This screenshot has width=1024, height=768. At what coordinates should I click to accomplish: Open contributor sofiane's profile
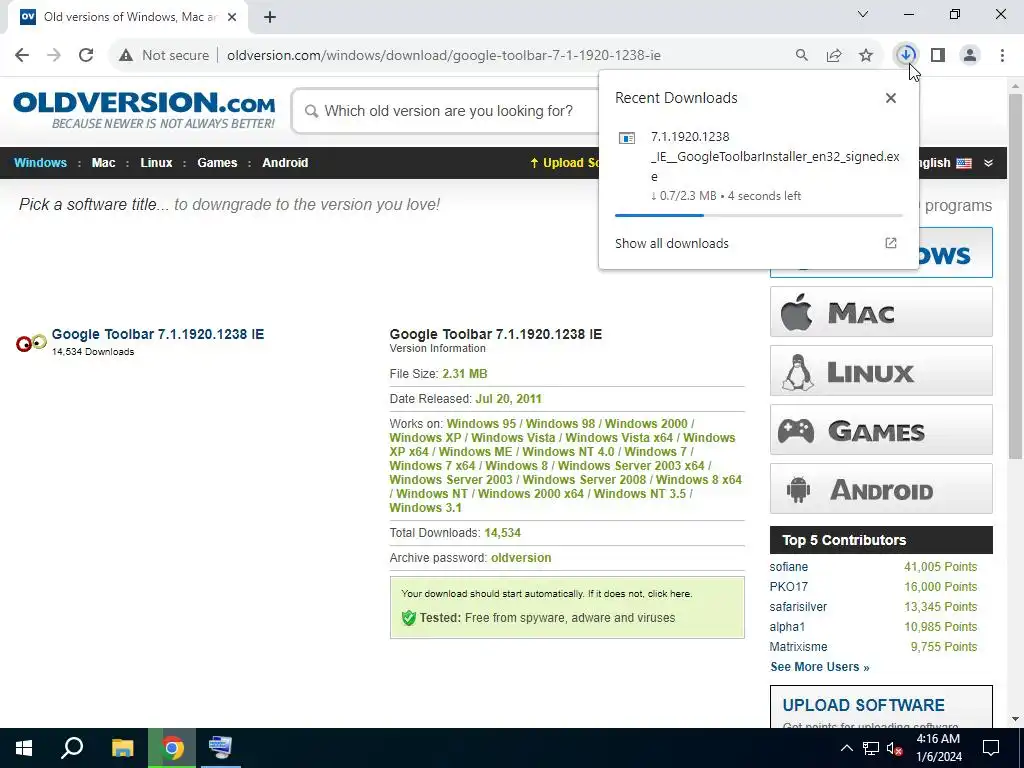789,567
